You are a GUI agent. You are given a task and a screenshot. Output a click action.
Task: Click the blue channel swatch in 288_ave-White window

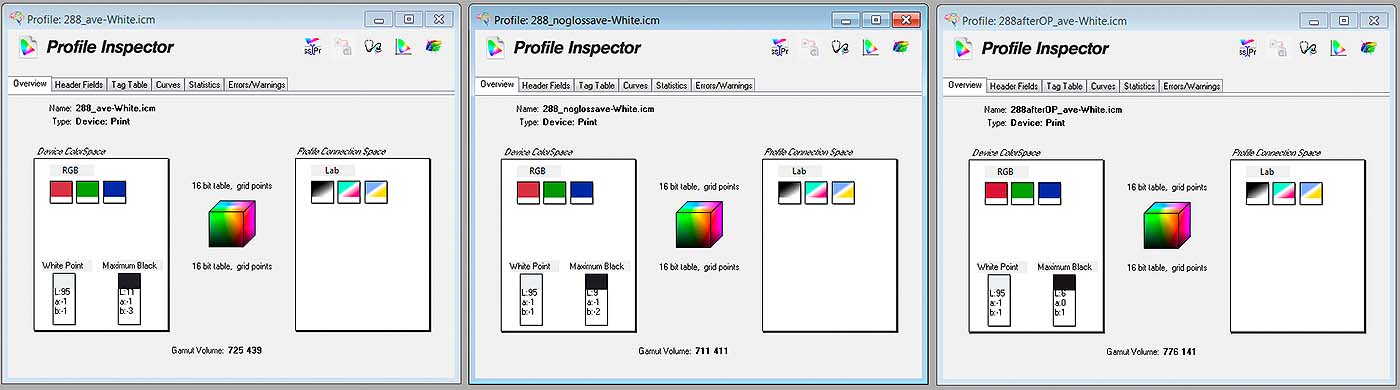(x=115, y=192)
